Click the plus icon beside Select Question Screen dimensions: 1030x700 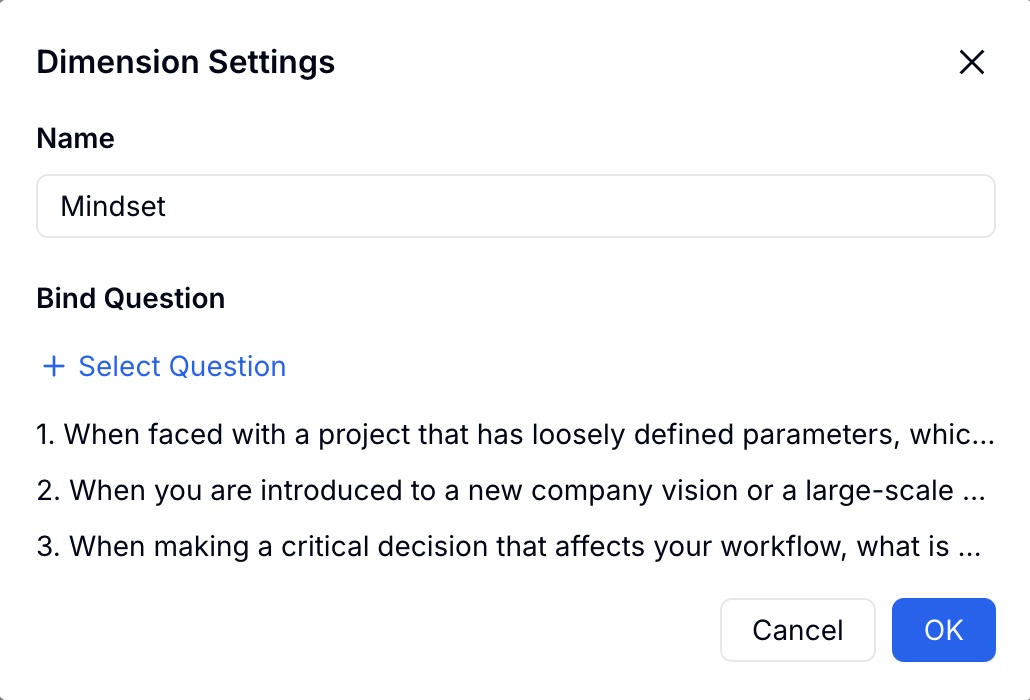pos(52,366)
